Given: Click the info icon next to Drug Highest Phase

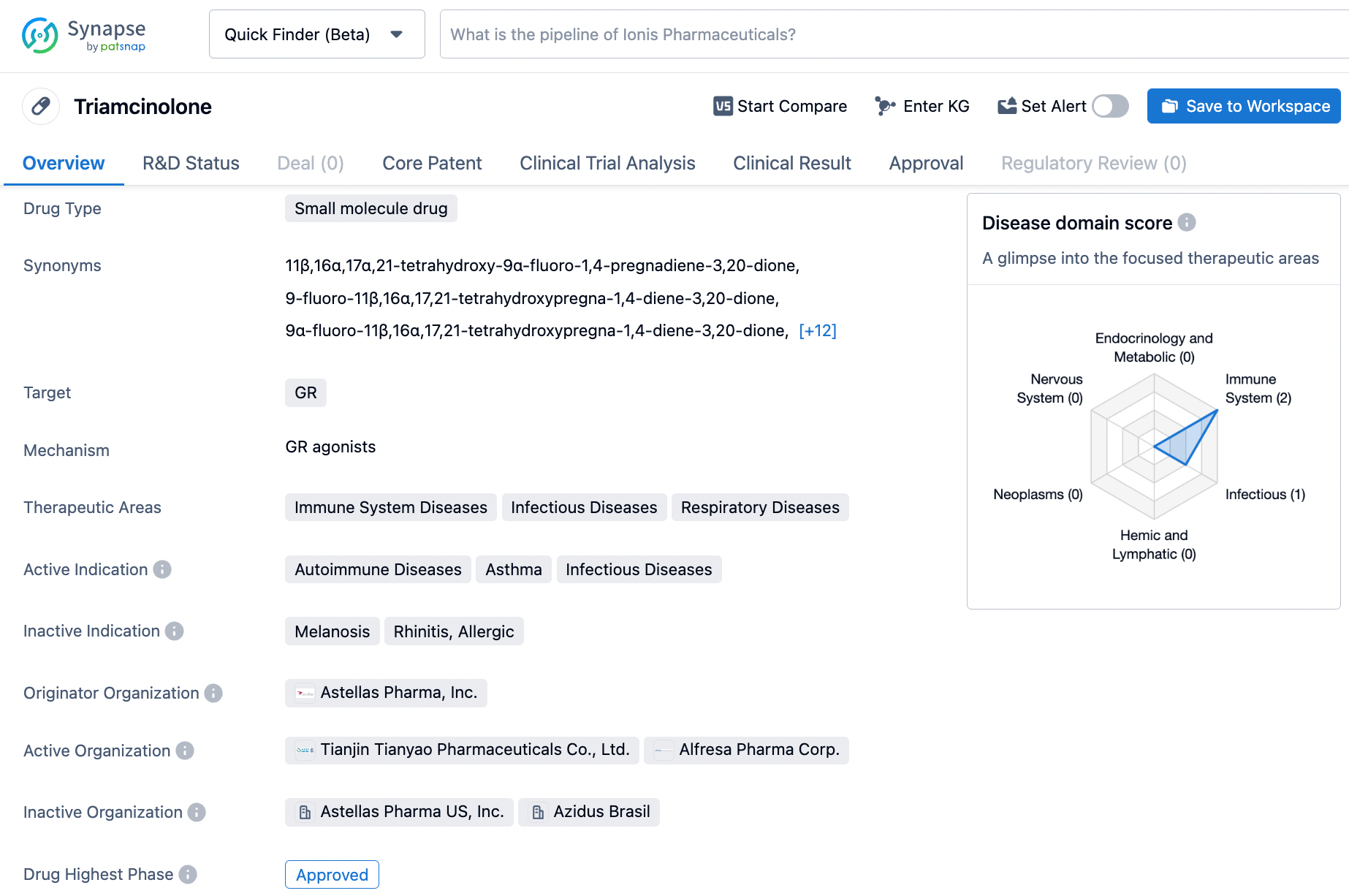Looking at the screenshot, I should [x=188, y=874].
